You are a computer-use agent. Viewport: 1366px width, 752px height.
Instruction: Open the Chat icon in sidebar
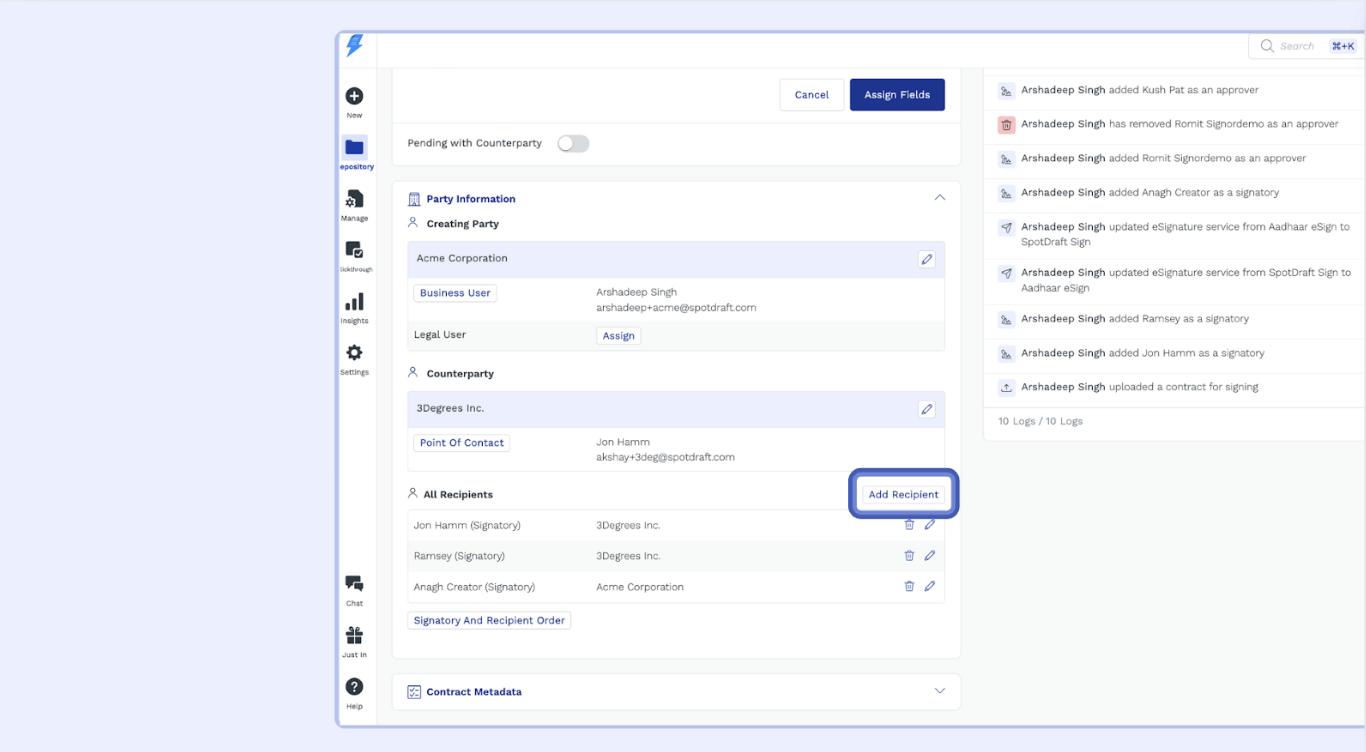(354, 584)
